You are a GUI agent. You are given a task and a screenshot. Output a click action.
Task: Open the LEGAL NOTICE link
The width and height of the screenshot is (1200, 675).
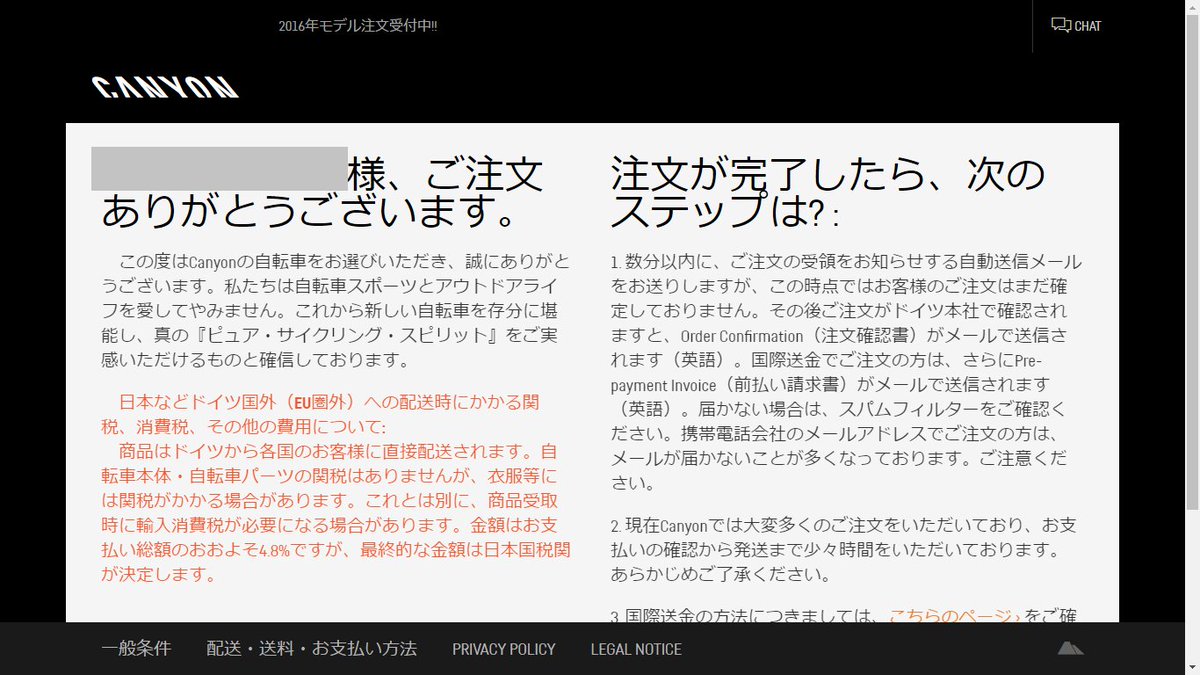[636, 649]
